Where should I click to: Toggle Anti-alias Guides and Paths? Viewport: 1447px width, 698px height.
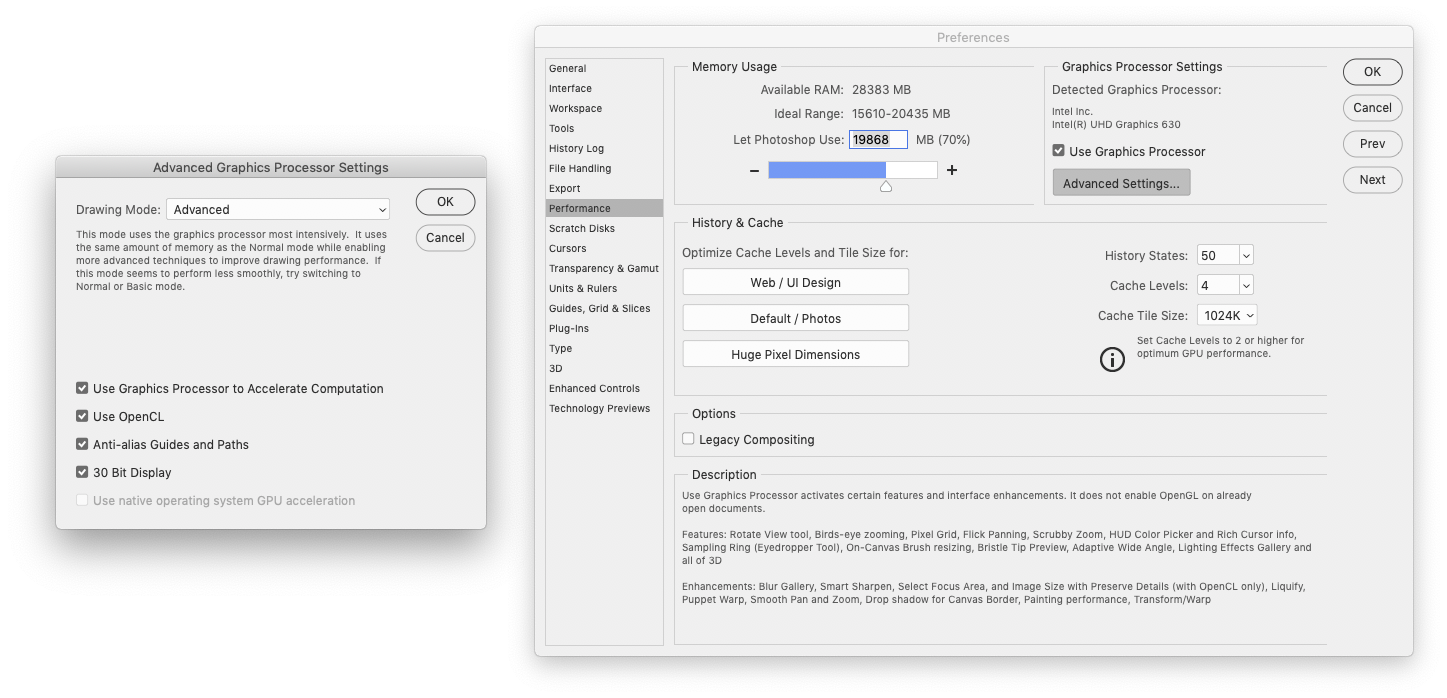click(x=82, y=444)
